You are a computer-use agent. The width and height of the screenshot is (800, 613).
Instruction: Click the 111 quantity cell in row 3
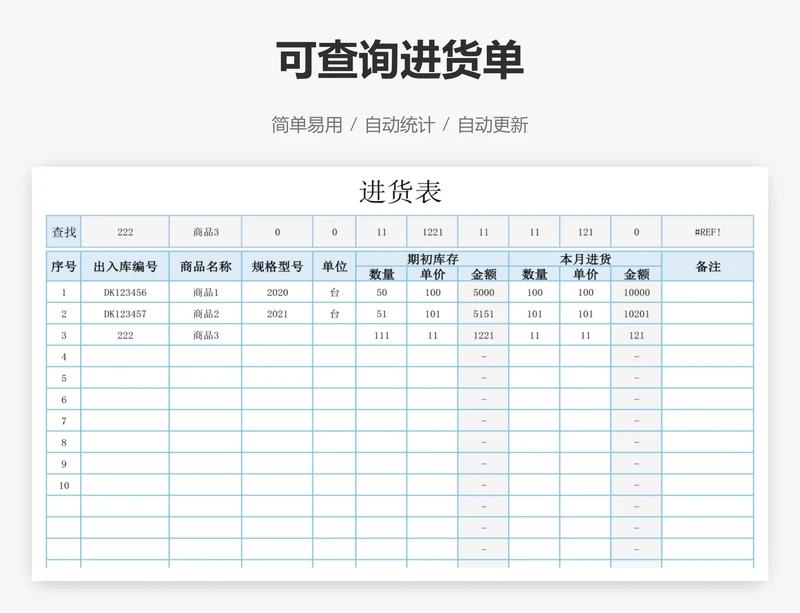coord(381,335)
